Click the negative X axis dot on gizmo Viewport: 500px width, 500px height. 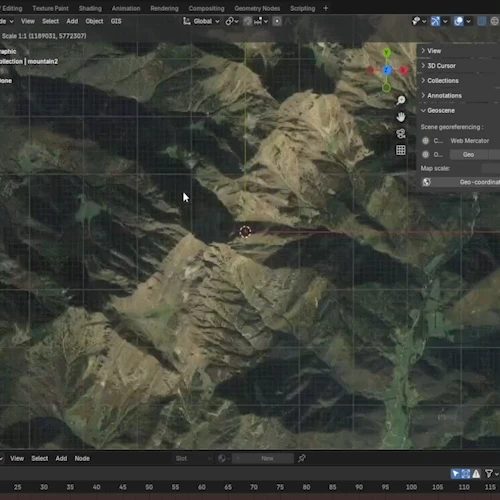click(x=370, y=70)
